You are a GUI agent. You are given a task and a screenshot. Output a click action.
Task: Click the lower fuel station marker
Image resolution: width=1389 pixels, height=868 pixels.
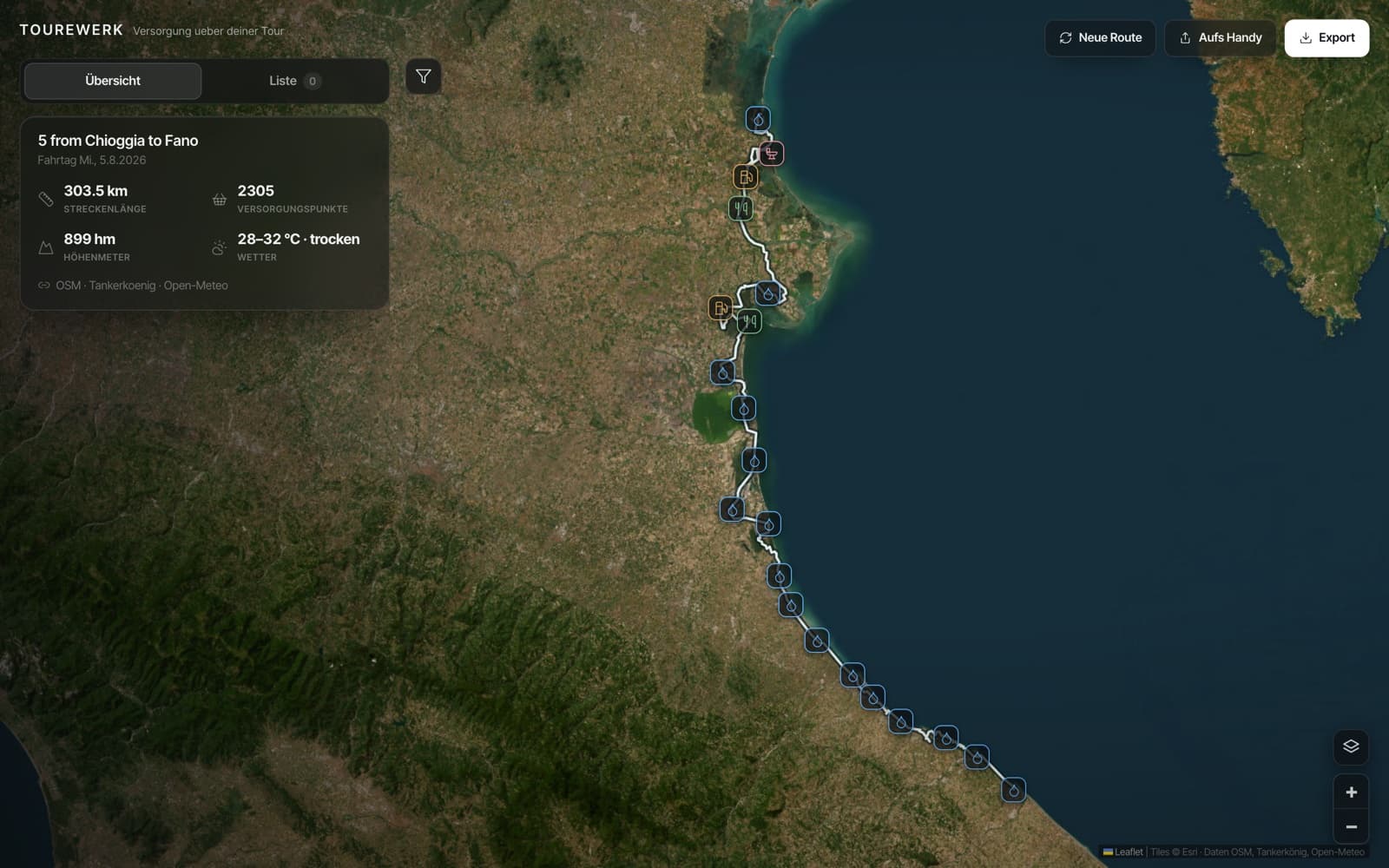pyautogui.click(x=721, y=307)
